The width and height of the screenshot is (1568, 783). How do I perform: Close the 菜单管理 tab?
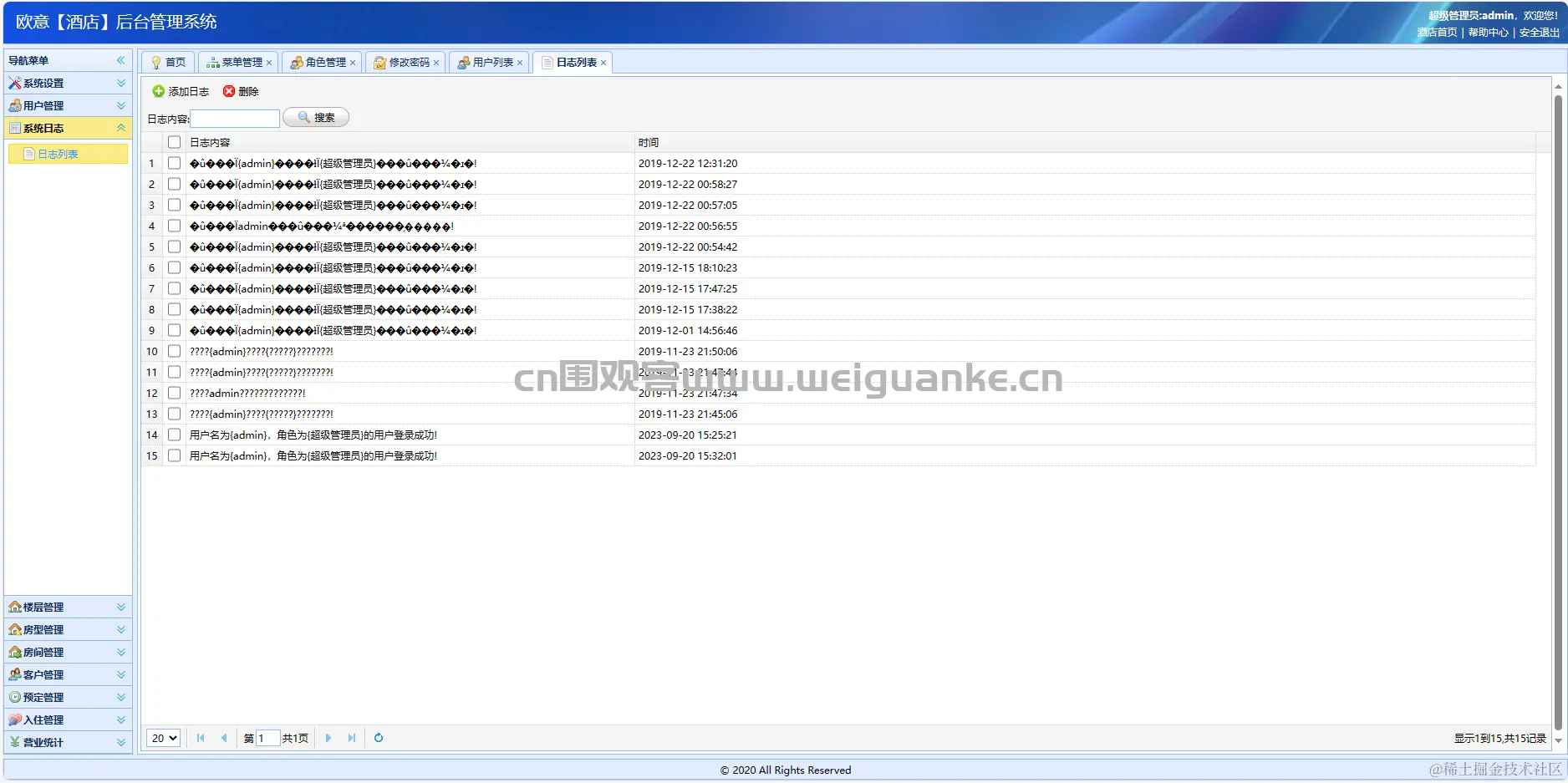tap(269, 63)
